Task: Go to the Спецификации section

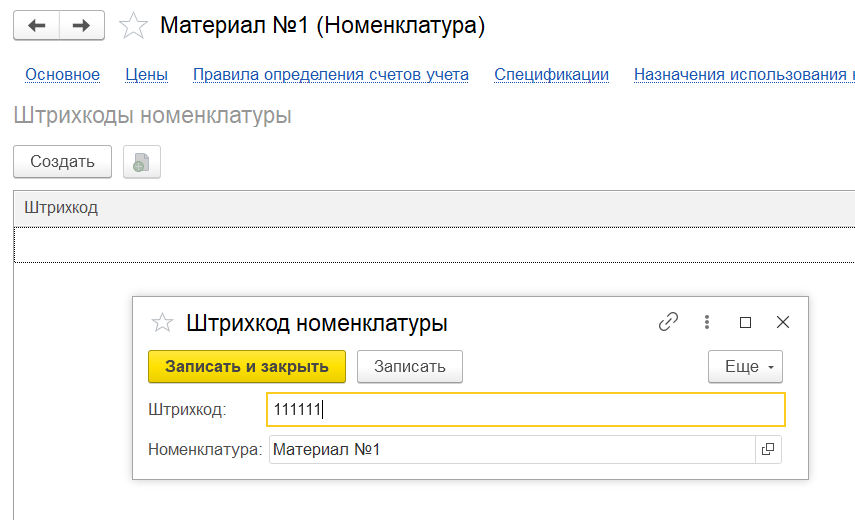Action: point(551,74)
